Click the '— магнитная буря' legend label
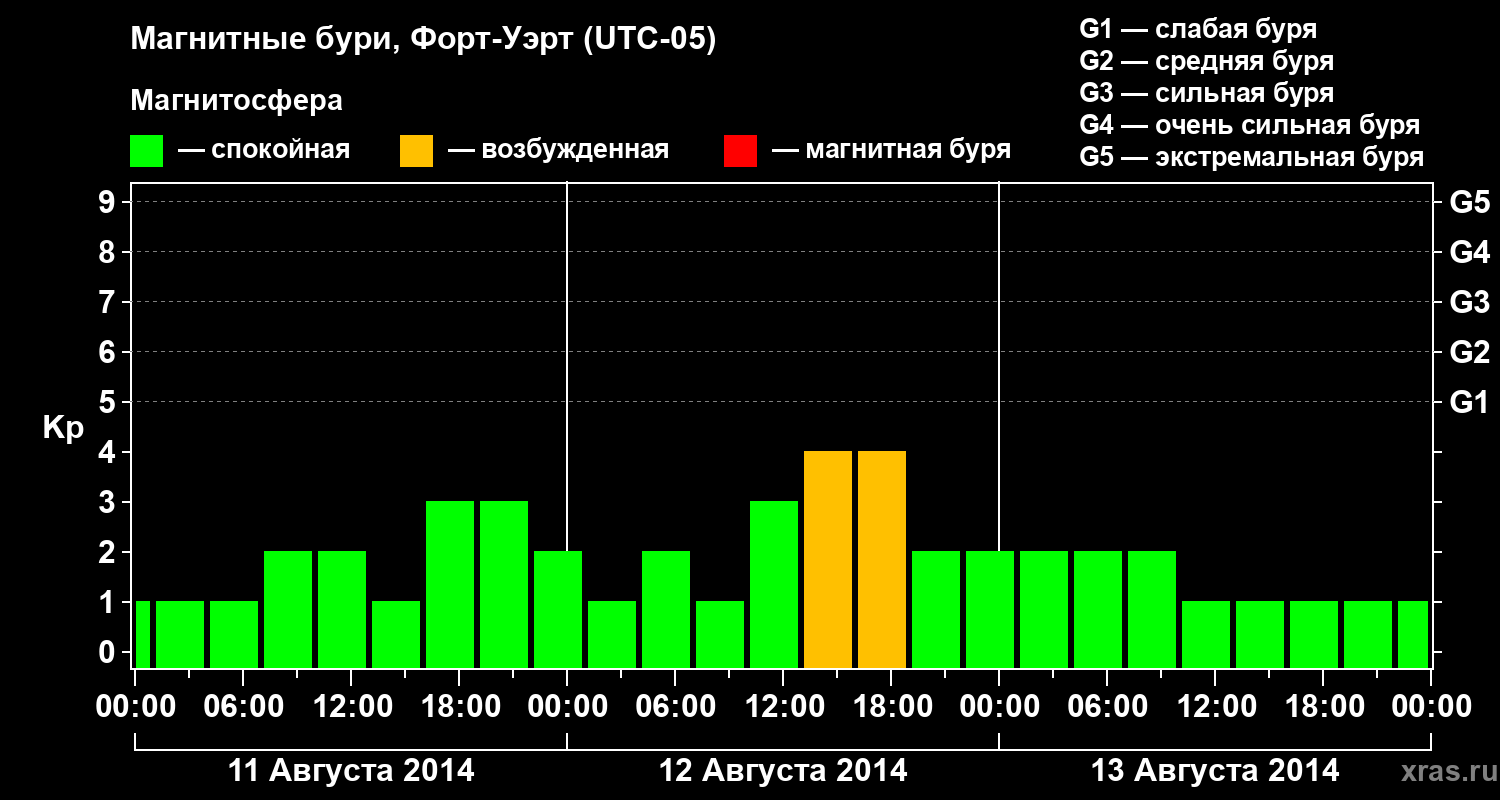Viewport: 1500px width, 800px height. [x=892, y=150]
